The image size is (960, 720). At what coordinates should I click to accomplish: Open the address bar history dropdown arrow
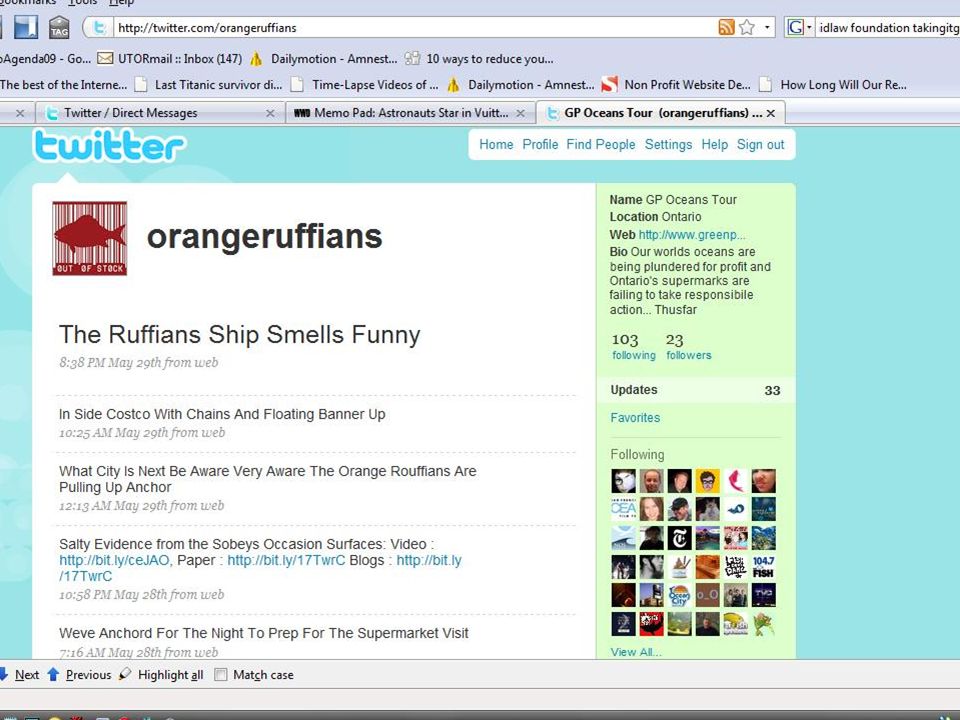pos(767,28)
